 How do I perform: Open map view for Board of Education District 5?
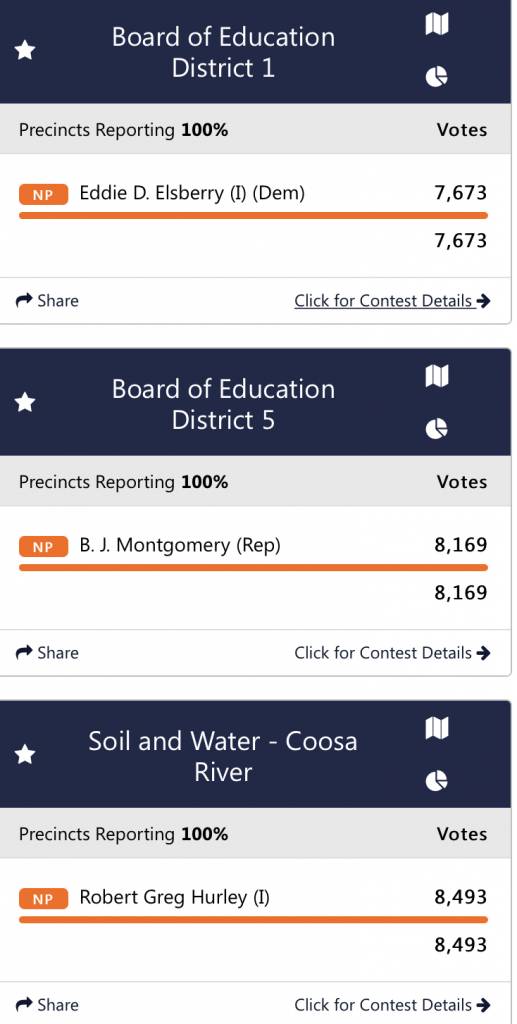coord(437,376)
